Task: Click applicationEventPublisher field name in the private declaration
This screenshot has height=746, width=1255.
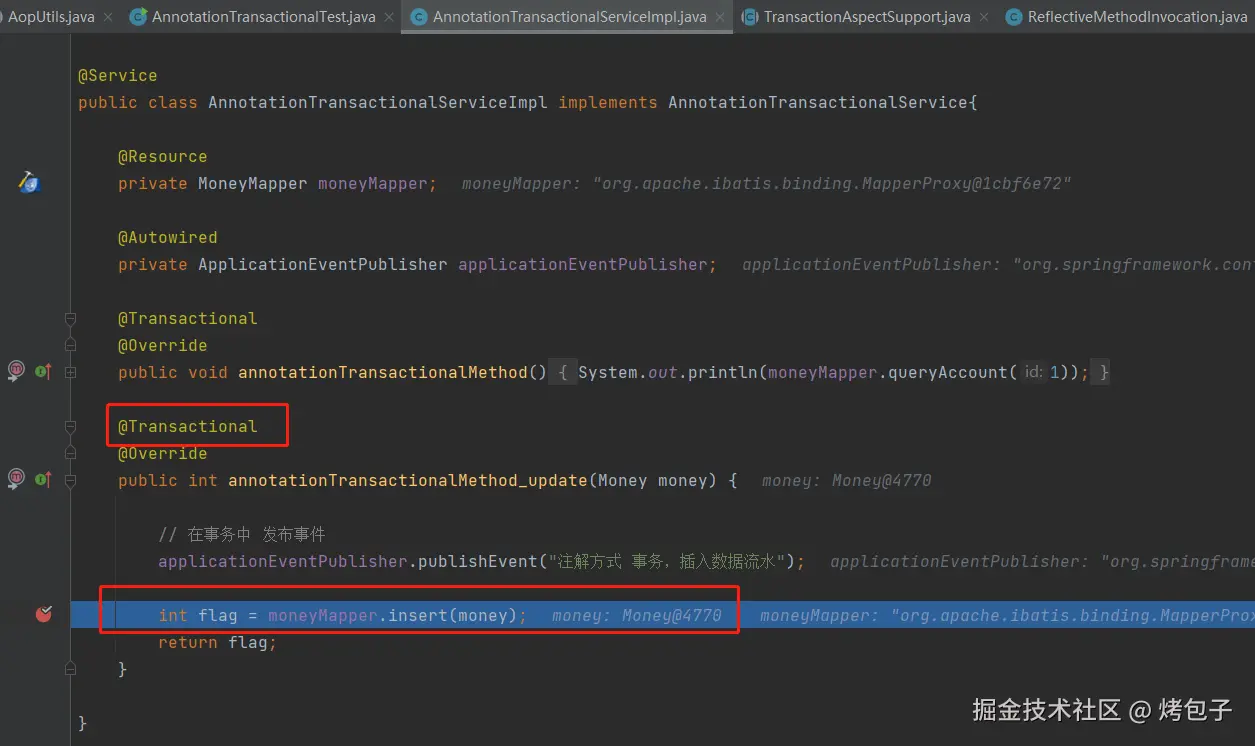Action: tap(583, 264)
